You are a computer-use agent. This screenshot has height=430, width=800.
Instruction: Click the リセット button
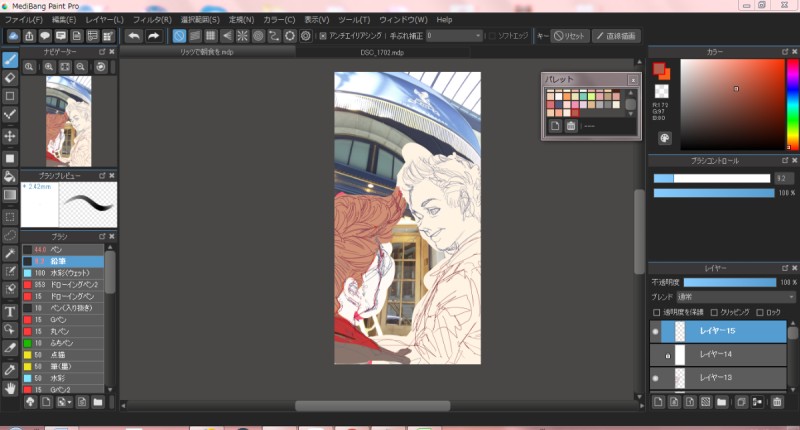[x=570, y=36]
